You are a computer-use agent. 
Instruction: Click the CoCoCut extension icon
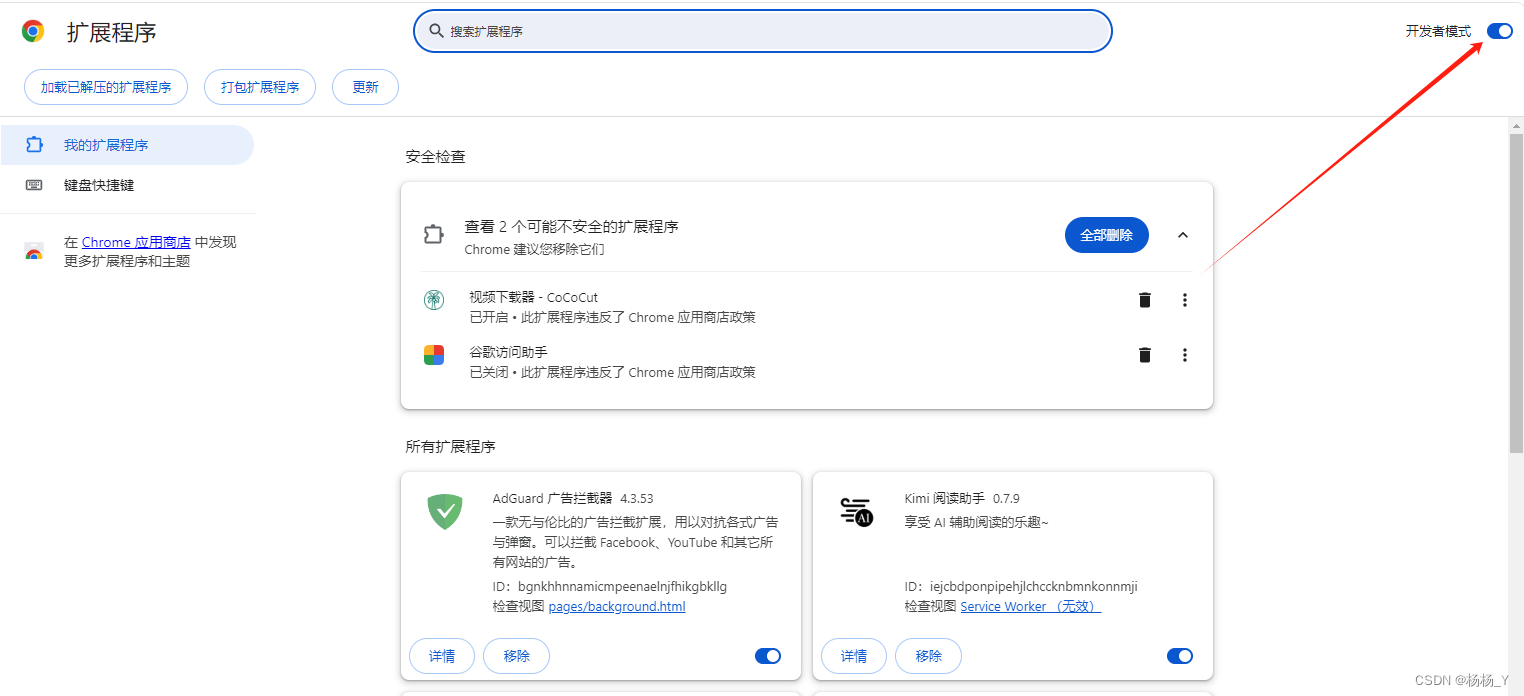[x=433, y=299]
